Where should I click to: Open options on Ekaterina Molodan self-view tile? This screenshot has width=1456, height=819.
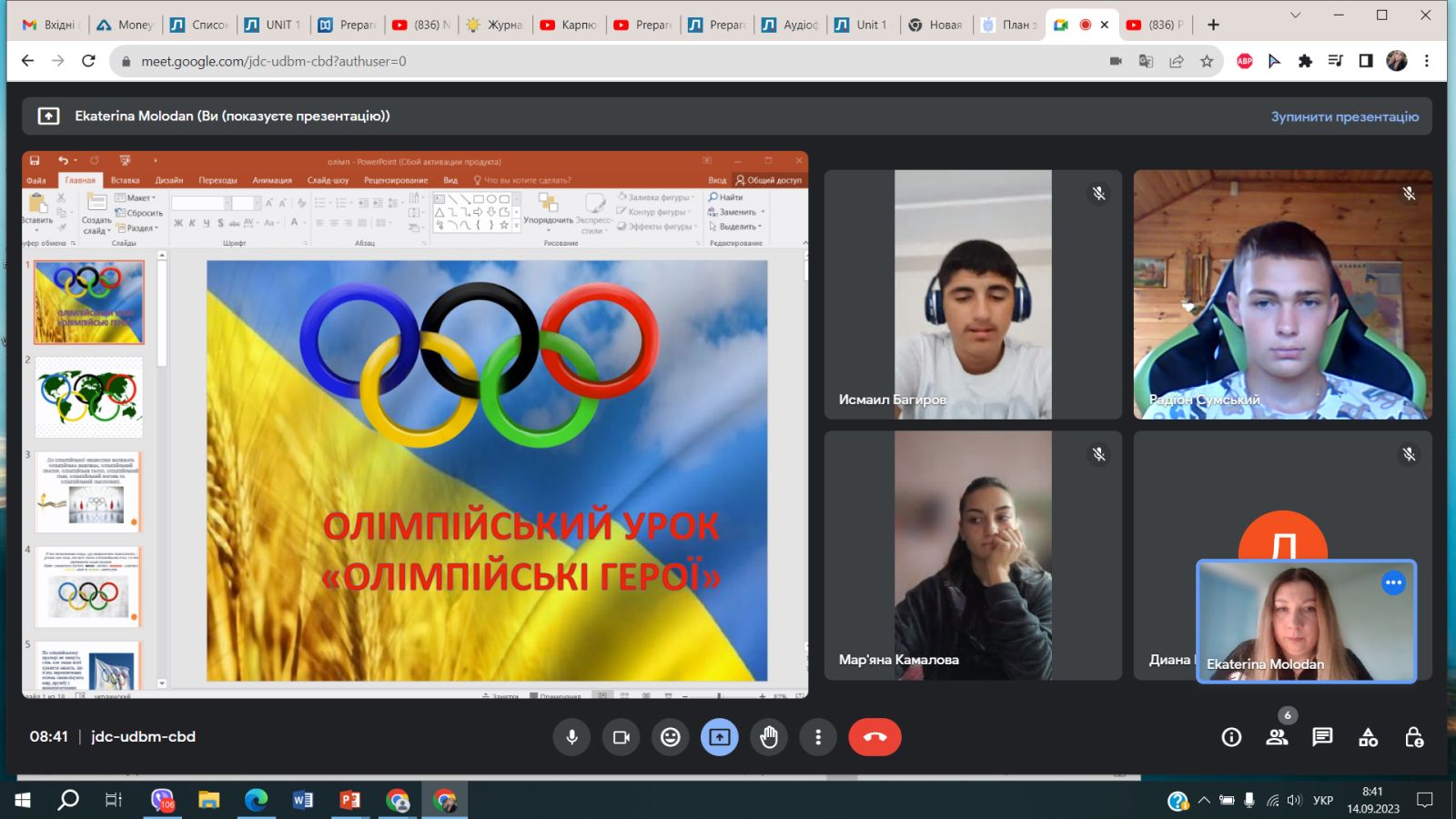click(1393, 582)
